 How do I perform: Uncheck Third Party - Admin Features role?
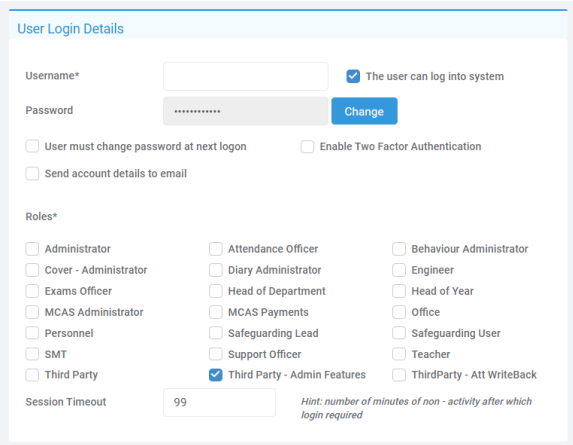216,375
